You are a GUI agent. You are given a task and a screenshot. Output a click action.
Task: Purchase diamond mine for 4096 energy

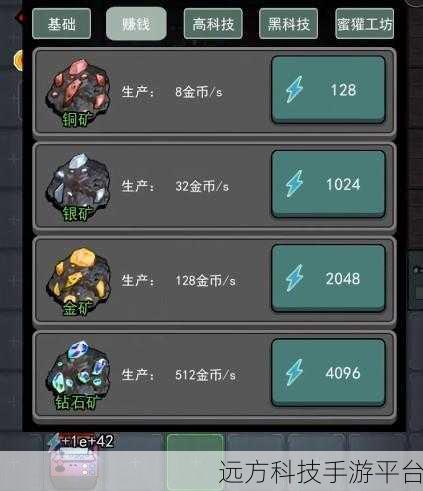pos(328,373)
